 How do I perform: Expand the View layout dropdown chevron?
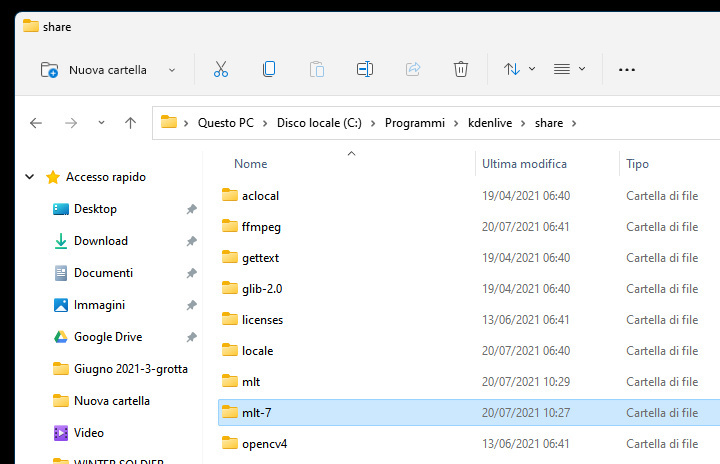[582, 69]
